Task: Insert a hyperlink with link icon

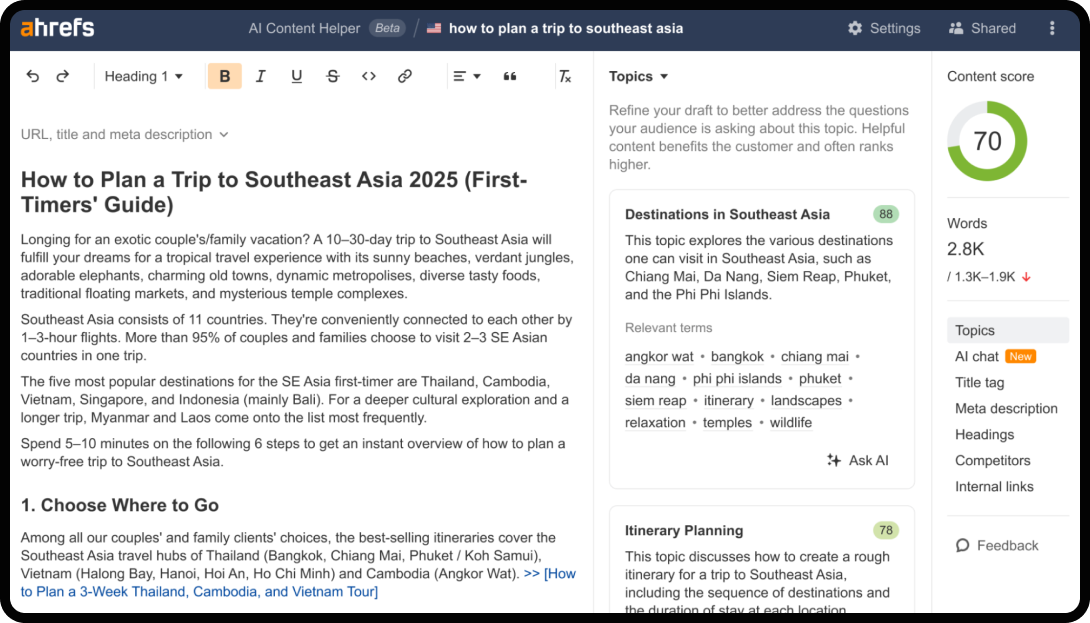Action: [x=405, y=76]
